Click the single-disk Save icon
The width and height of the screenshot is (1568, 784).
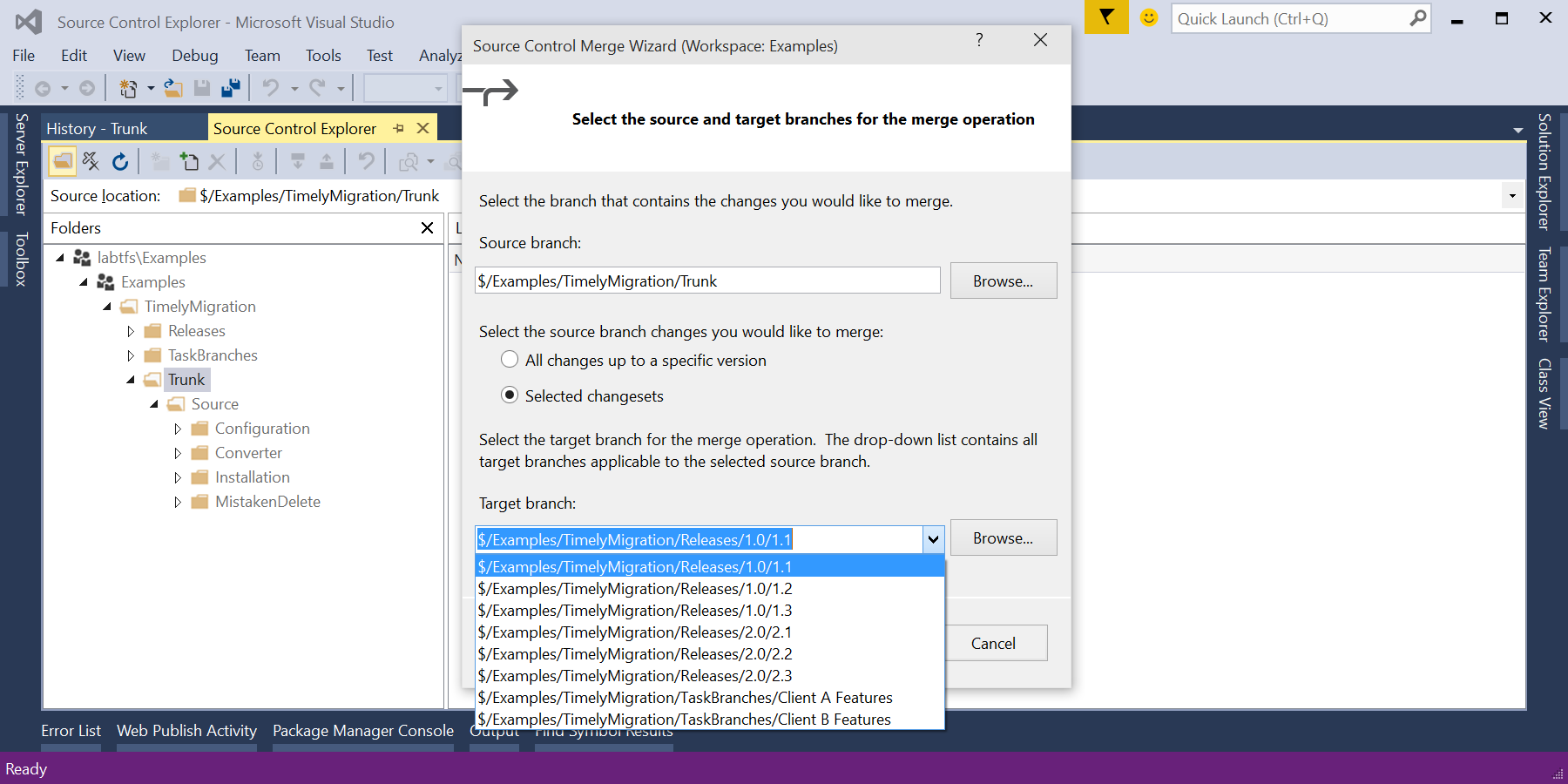(x=202, y=88)
